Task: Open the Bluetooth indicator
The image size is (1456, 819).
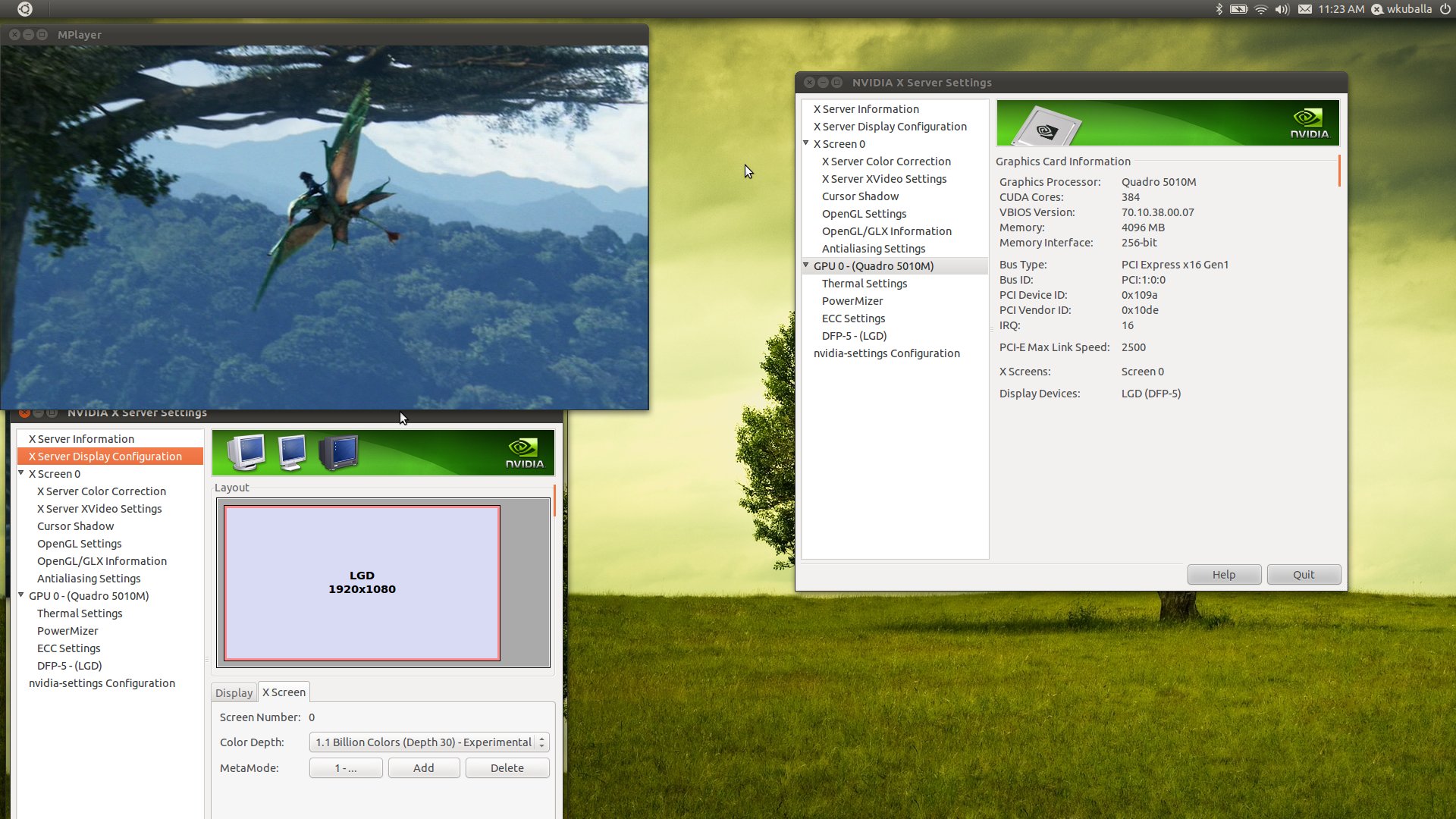Action: [1219, 9]
